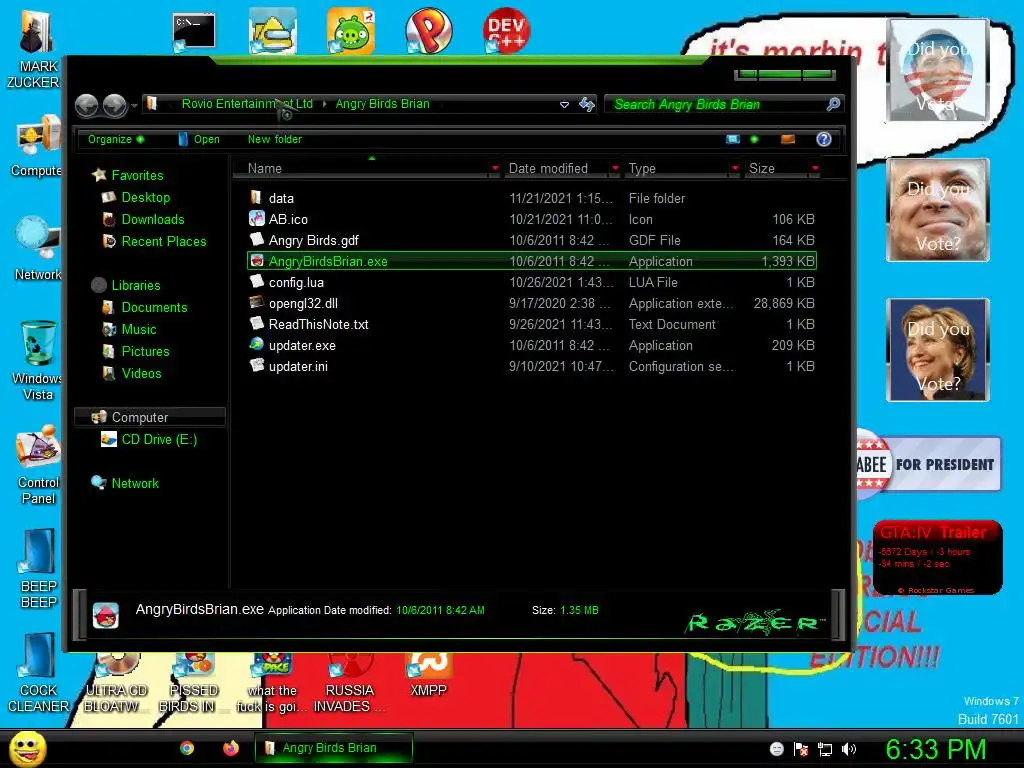Sort by Date modified column header
This screenshot has width=1024, height=768.
(556, 168)
